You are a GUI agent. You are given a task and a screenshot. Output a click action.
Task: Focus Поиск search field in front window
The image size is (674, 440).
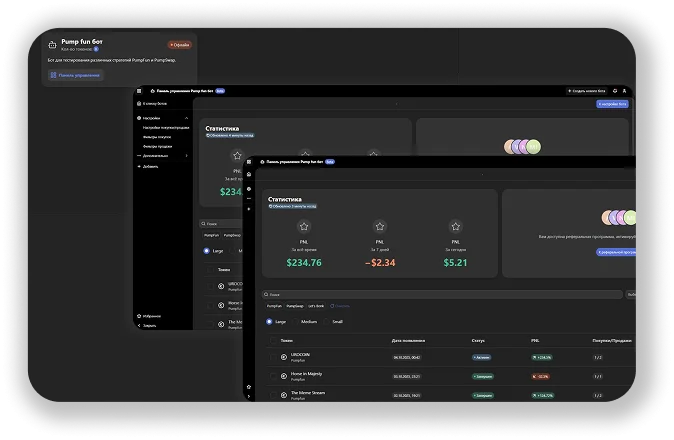tap(442, 294)
